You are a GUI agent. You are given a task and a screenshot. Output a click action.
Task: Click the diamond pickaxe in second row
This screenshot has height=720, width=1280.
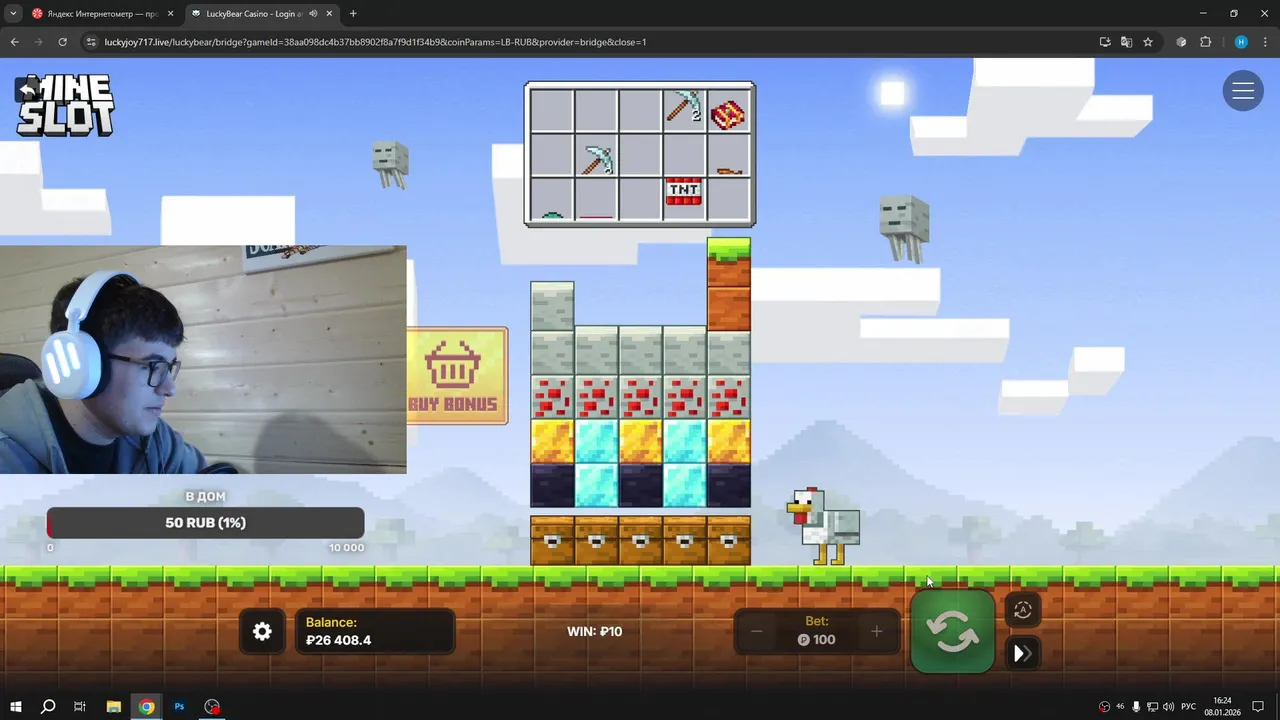[597, 158]
